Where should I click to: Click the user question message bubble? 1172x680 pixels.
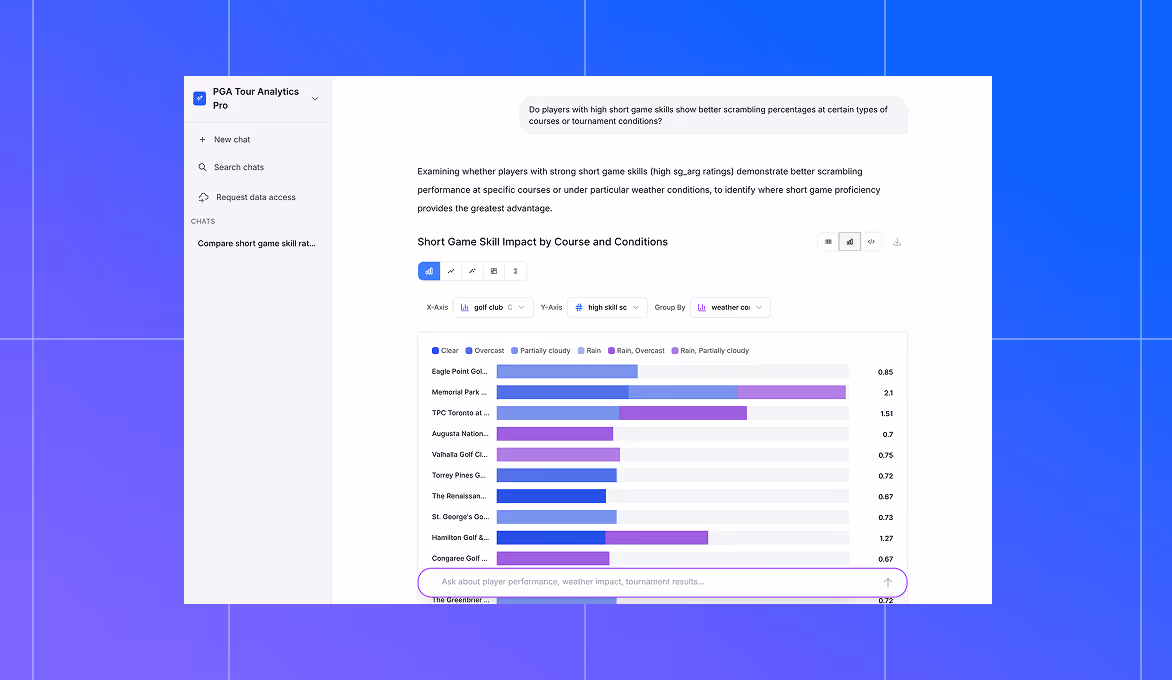tap(714, 115)
